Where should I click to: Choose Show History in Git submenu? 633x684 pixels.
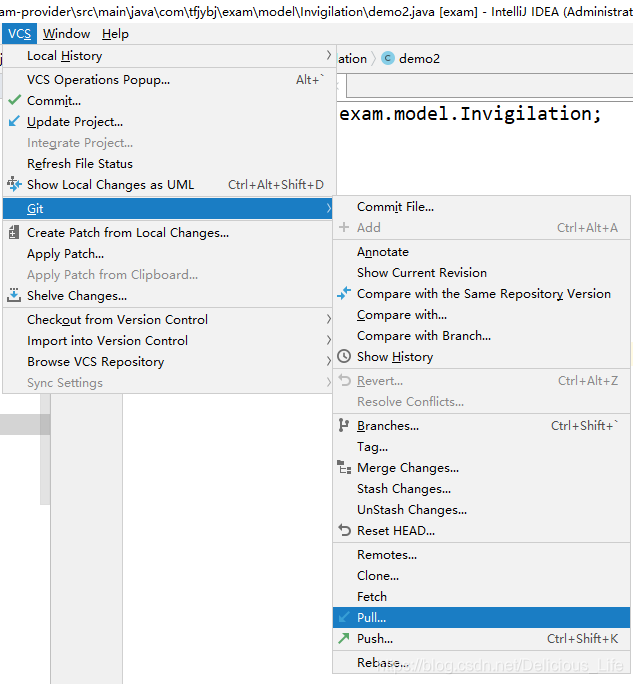click(x=481, y=356)
